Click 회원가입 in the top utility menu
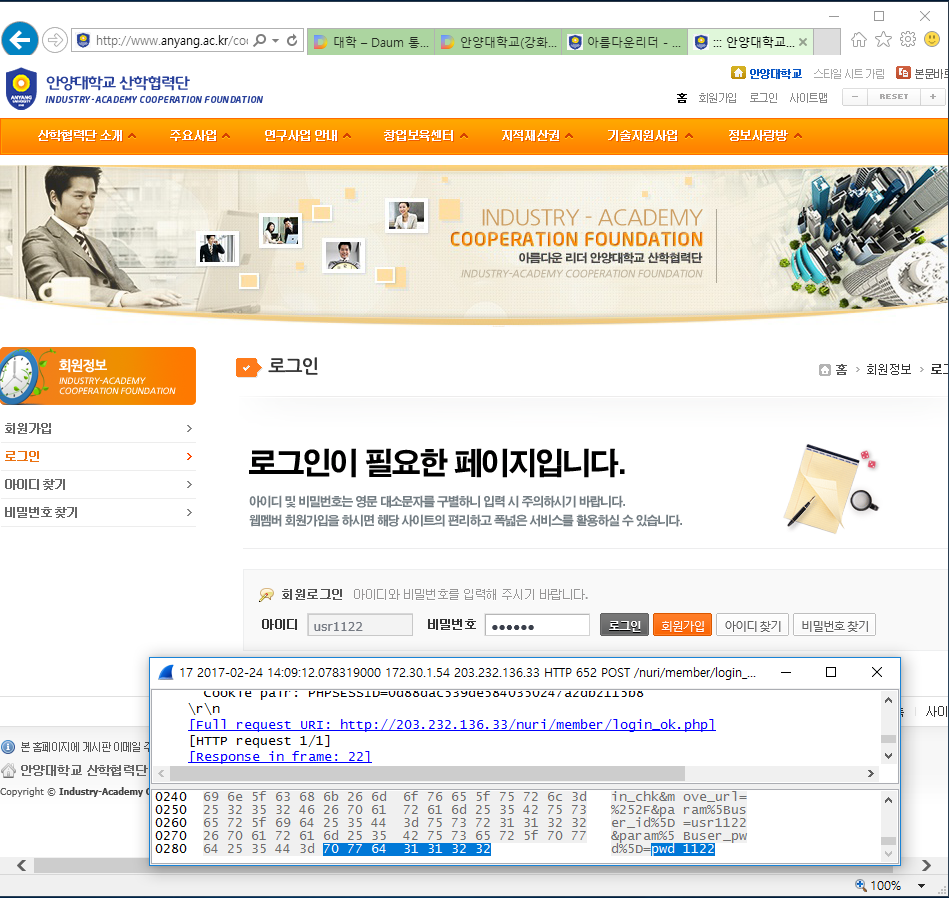The height and width of the screenshot is (898, 949). tap(717, 98)
